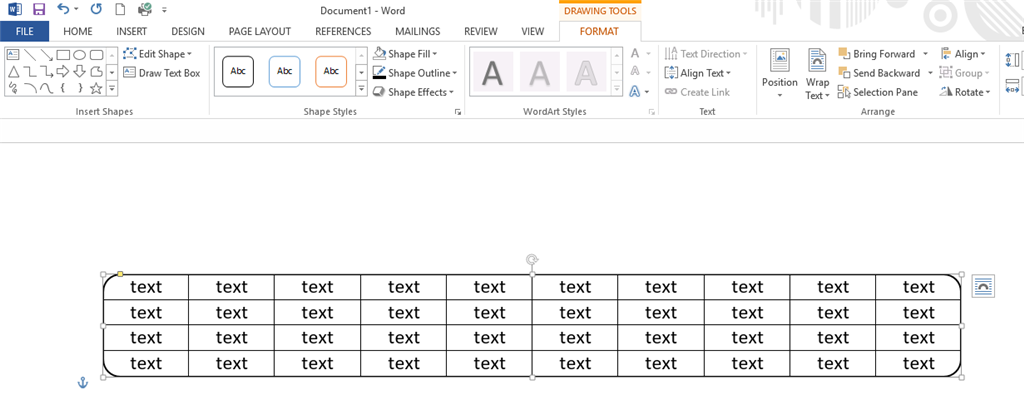
Task: Switch to the HOME tab
Action: coord(78,31)
